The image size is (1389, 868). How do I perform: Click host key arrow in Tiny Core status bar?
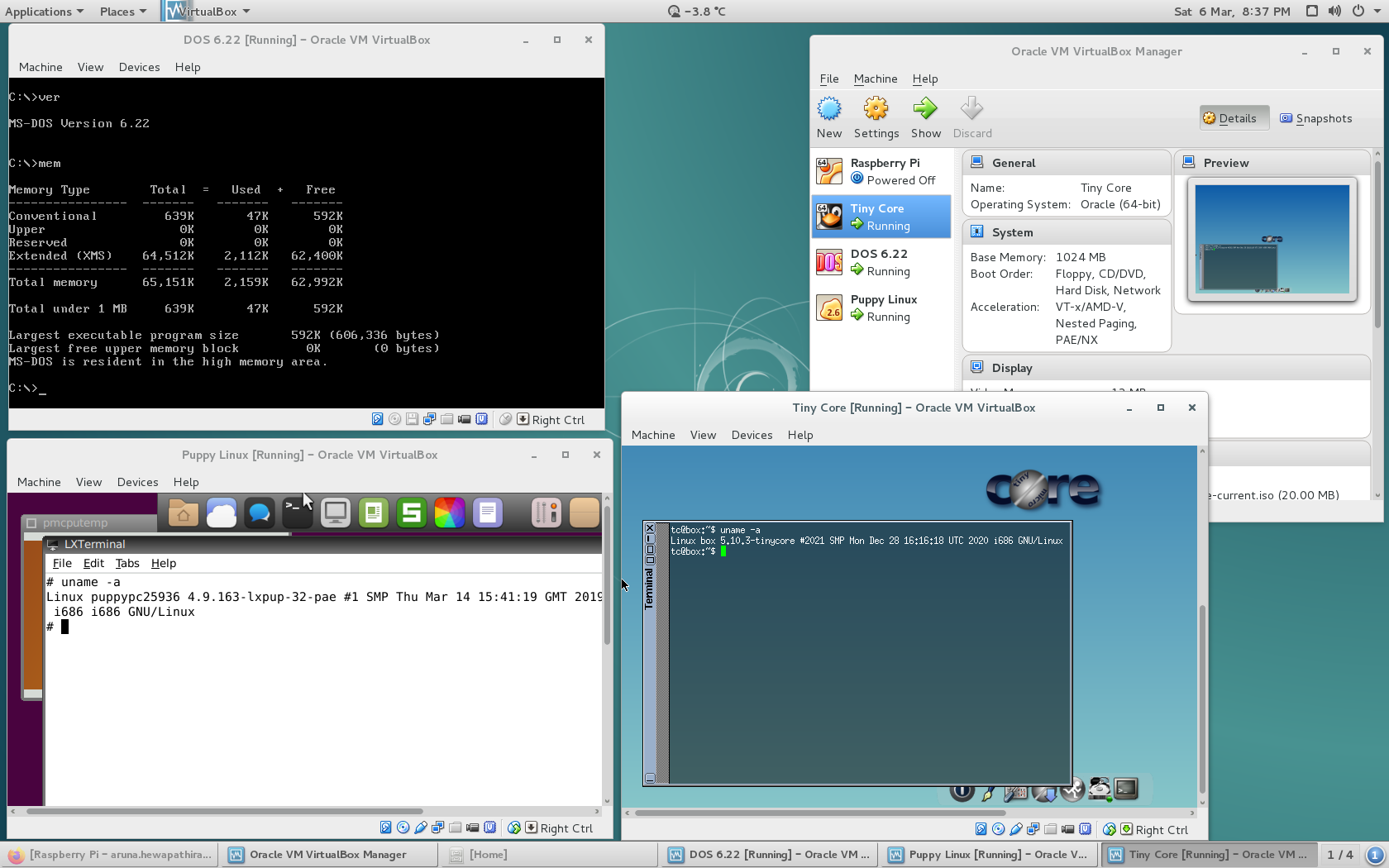[x=1126, y=829]
